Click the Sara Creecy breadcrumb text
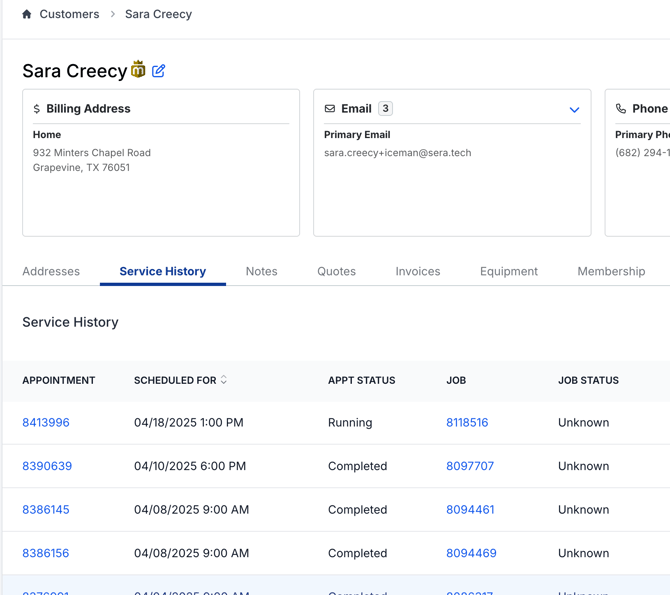 click(x=159, y=14)
